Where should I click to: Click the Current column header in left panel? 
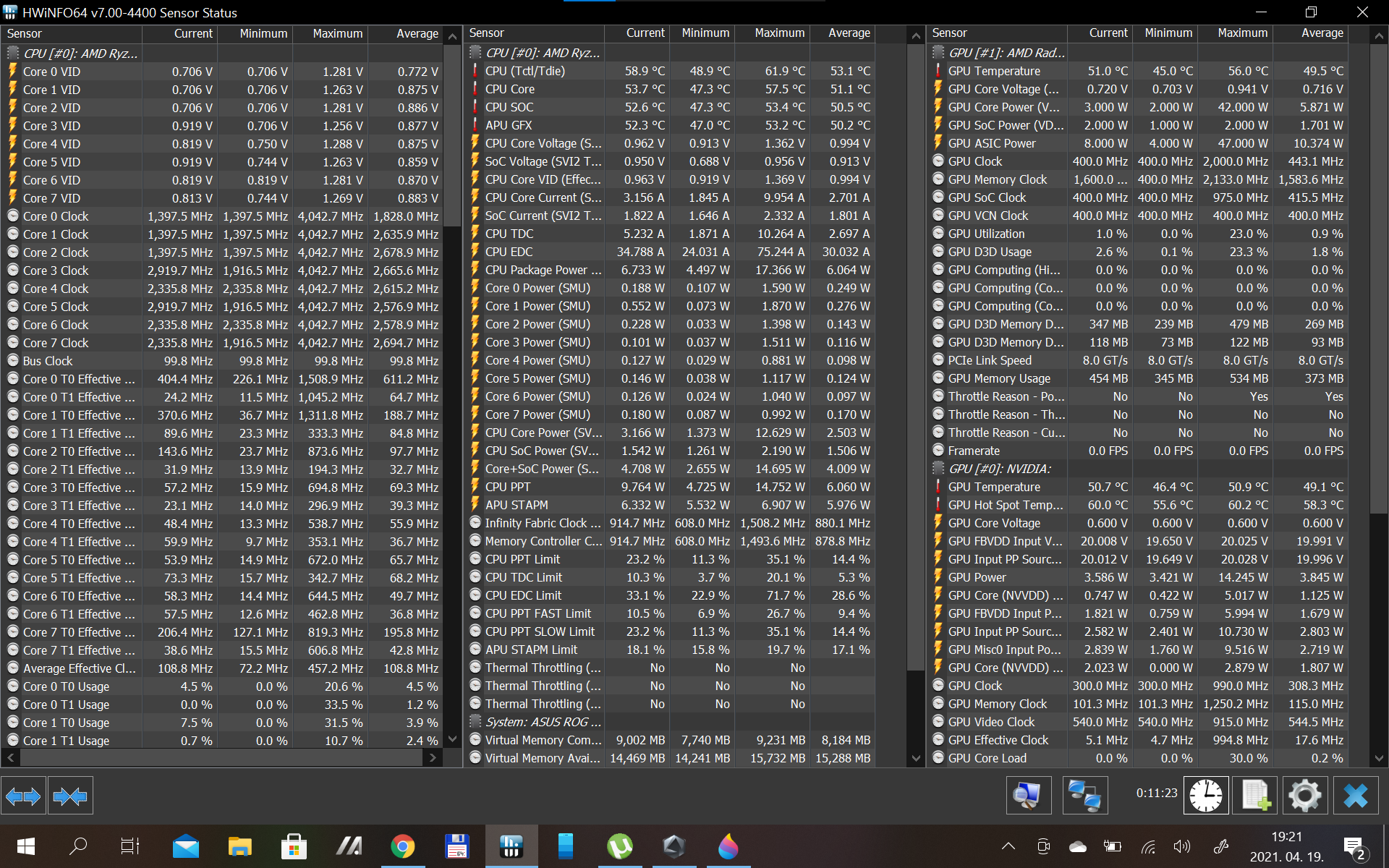click(x=180, y=34)
